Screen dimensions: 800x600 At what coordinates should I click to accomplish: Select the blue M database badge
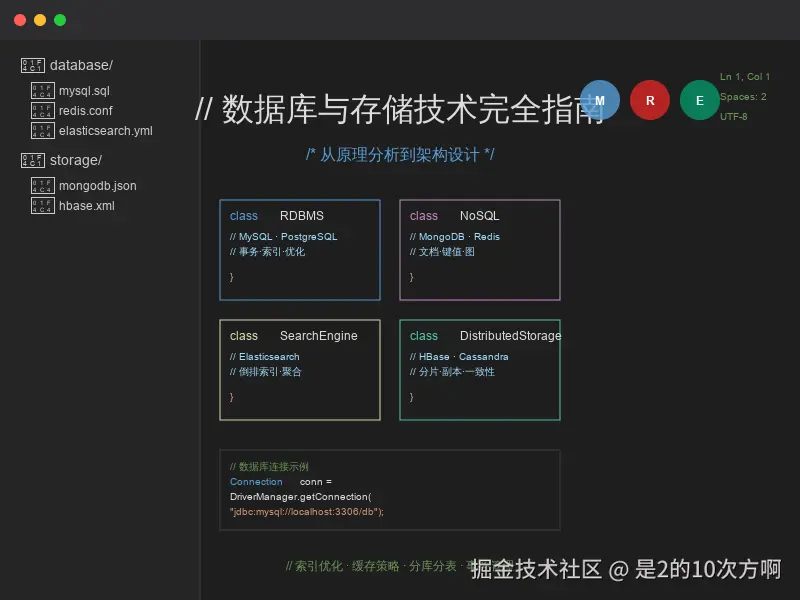click(601, 100)
